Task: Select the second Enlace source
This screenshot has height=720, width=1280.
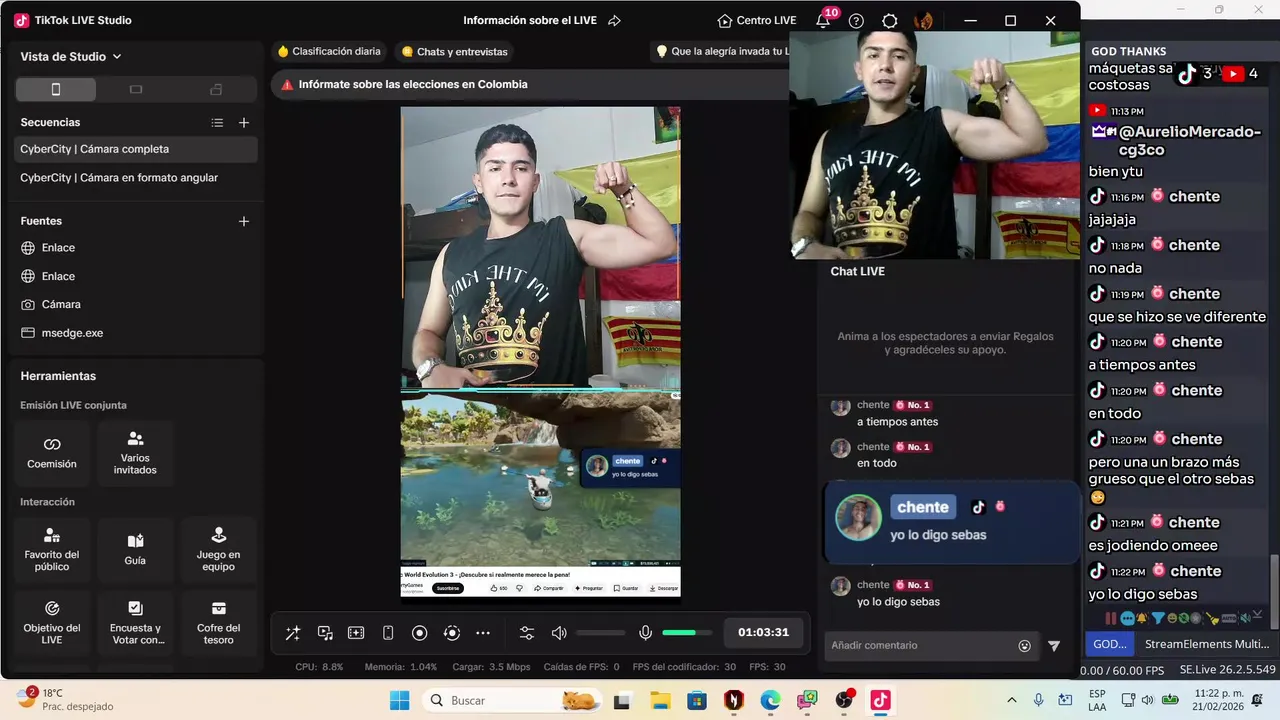Action: click(135, 276)
